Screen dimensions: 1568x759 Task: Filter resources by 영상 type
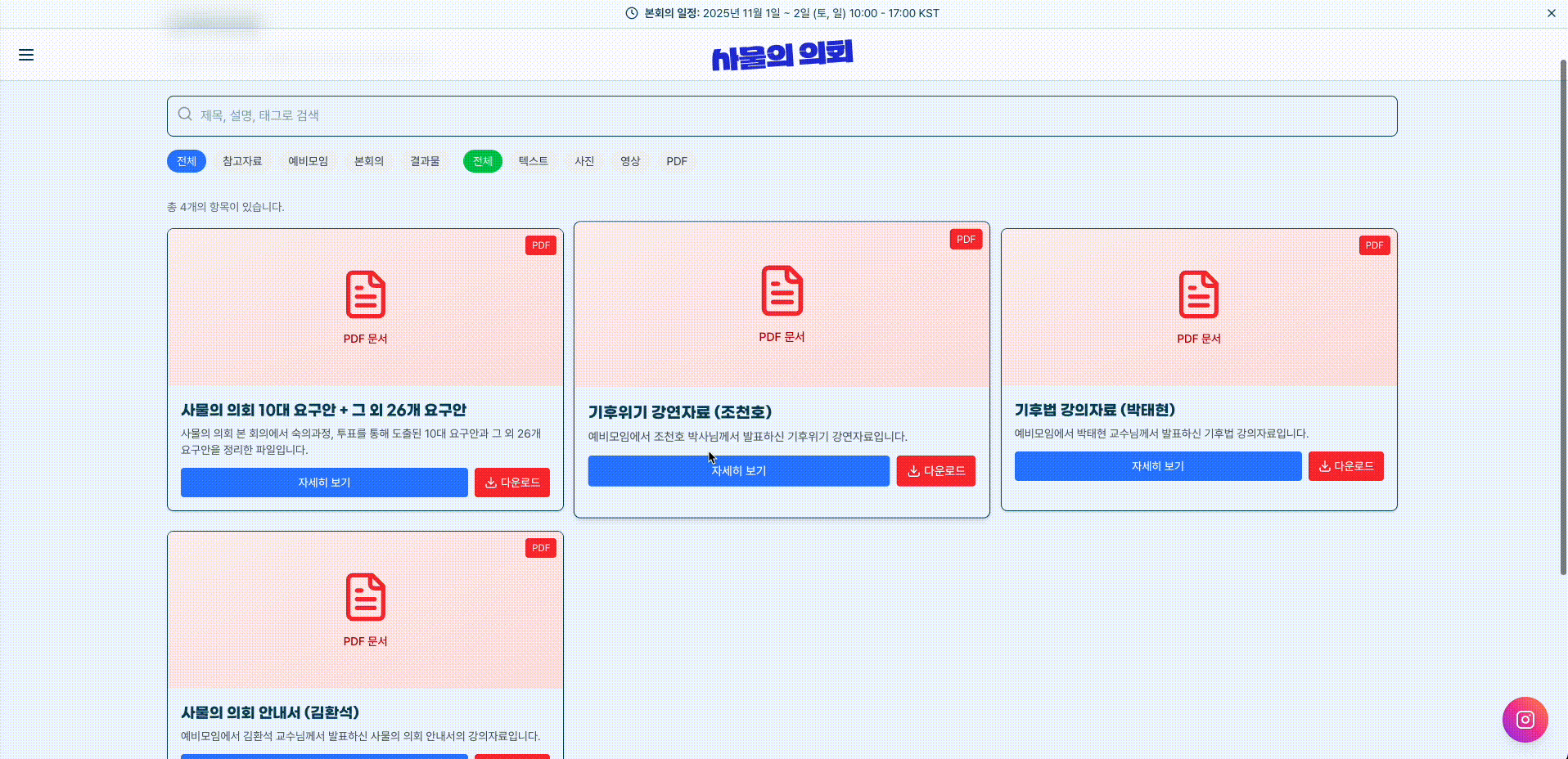(x=629, y=161)
